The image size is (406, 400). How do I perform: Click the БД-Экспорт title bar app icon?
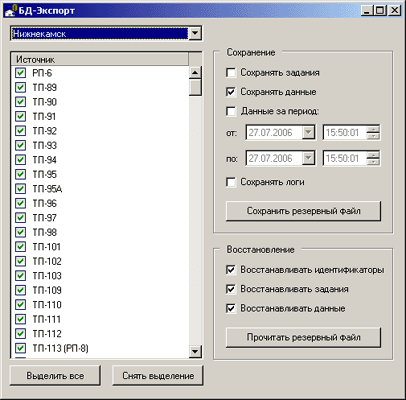point(10,10)
